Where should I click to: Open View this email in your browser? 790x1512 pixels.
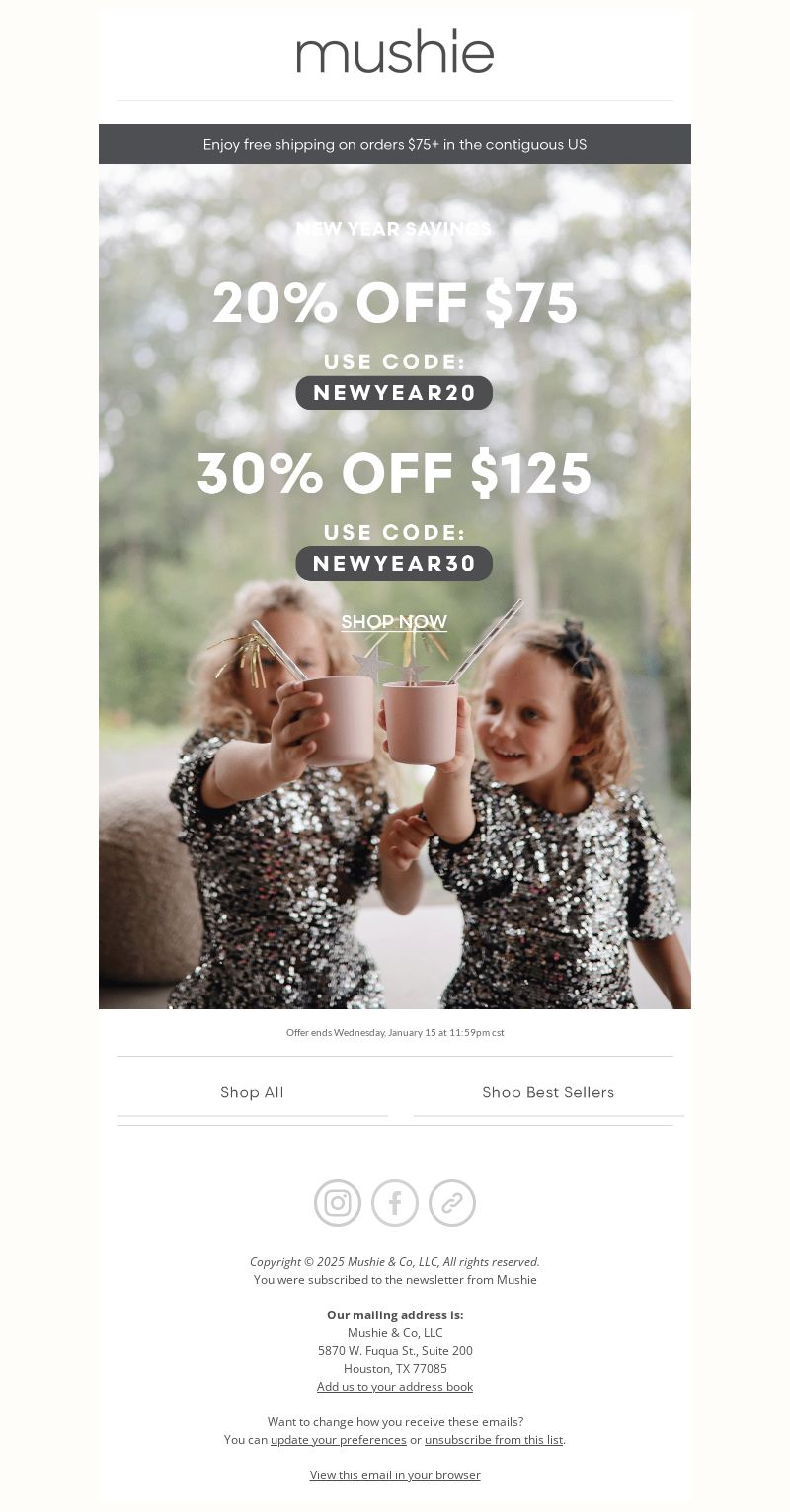click(x=395, y=1475)
